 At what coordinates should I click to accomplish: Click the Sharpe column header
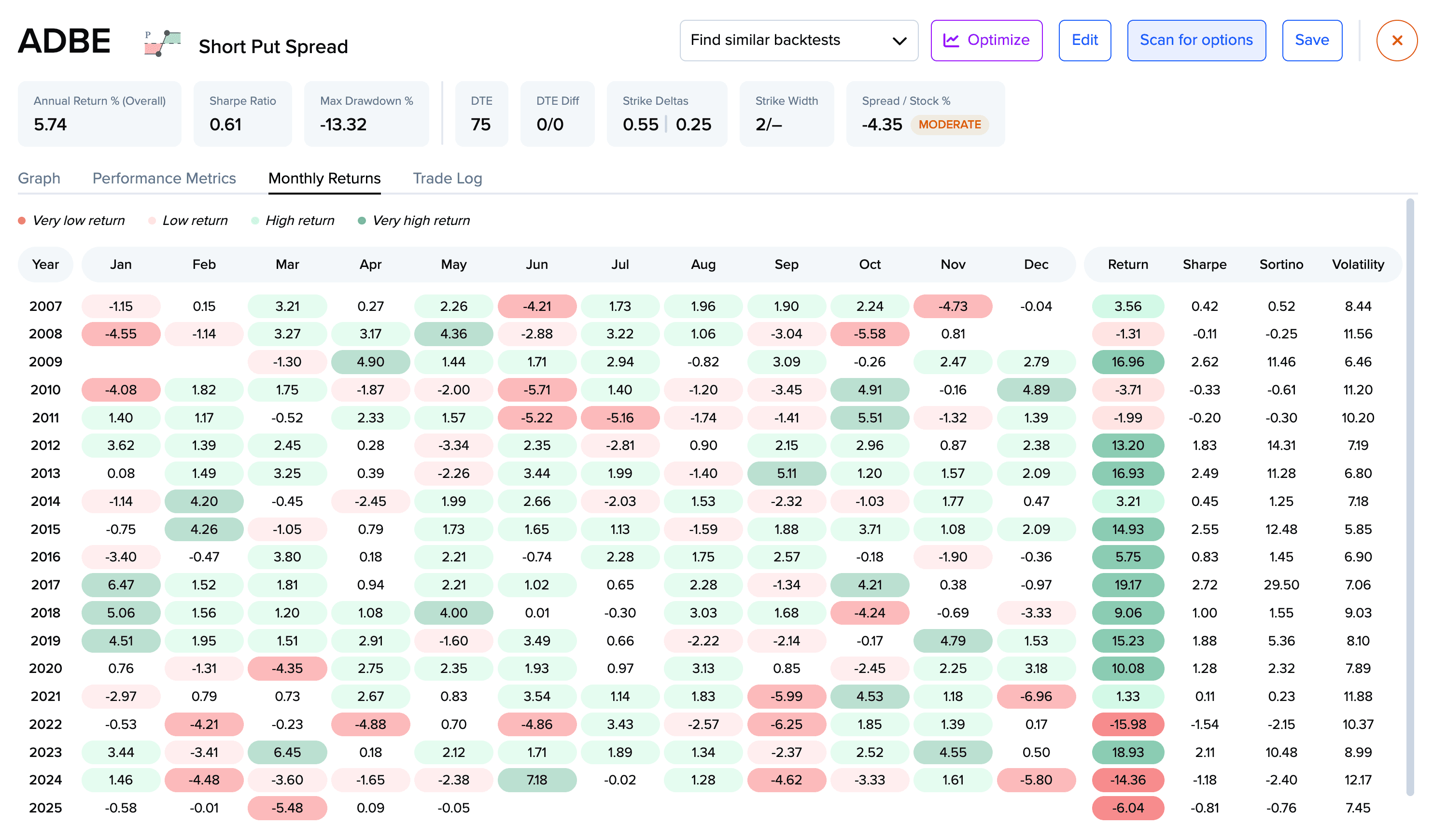(x=1205, y=265)
